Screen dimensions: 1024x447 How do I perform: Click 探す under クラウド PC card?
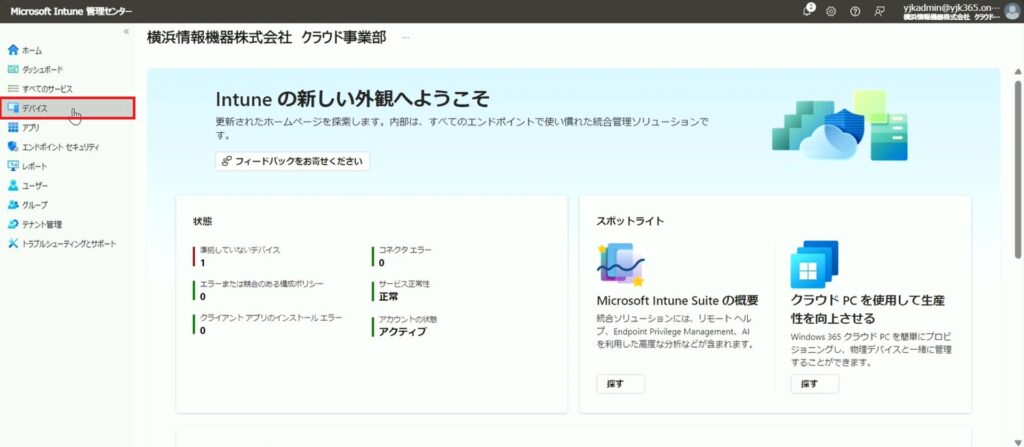coord(814,384)
